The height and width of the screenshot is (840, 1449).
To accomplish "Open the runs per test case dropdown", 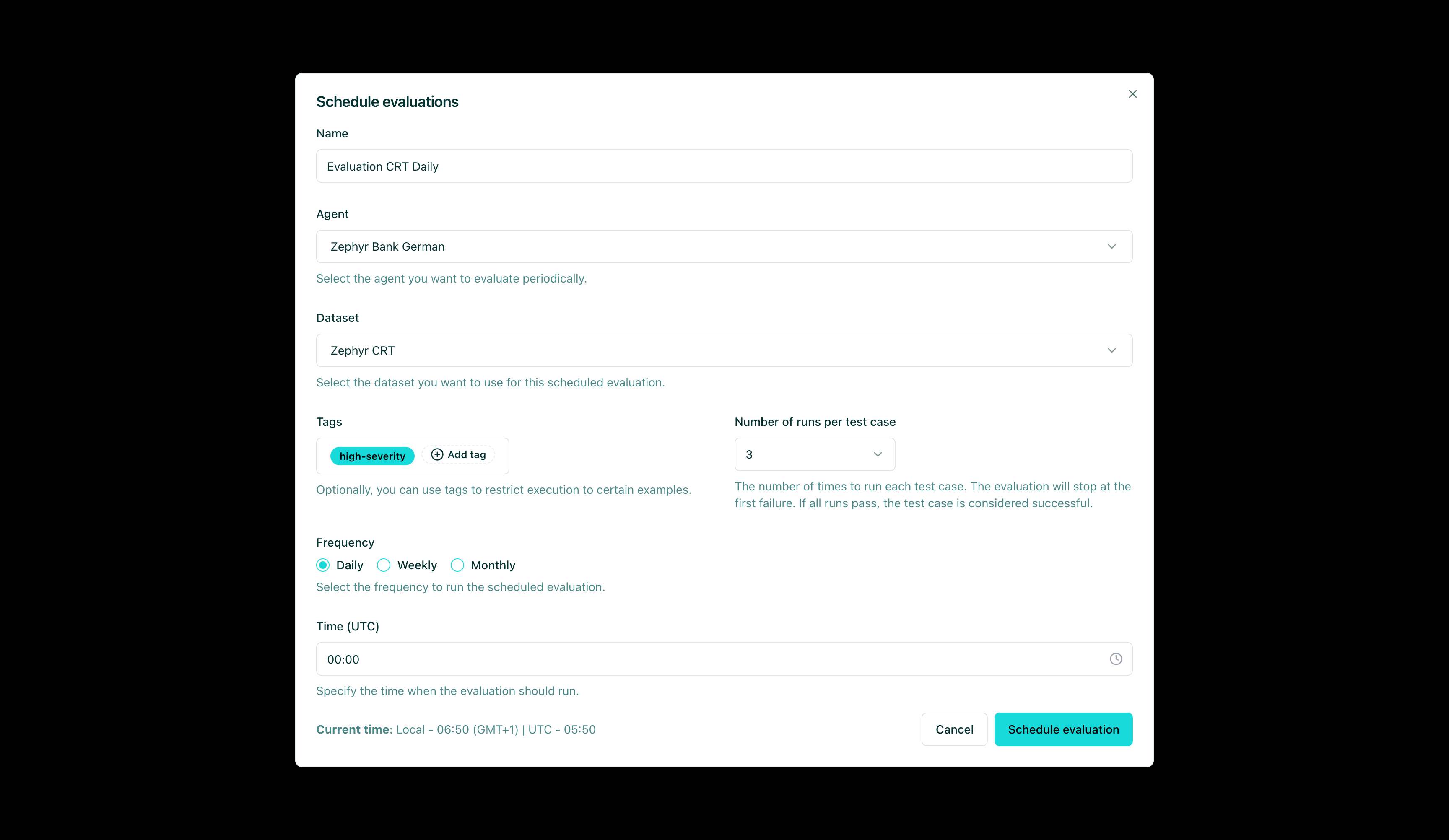I will coord(814,454).
